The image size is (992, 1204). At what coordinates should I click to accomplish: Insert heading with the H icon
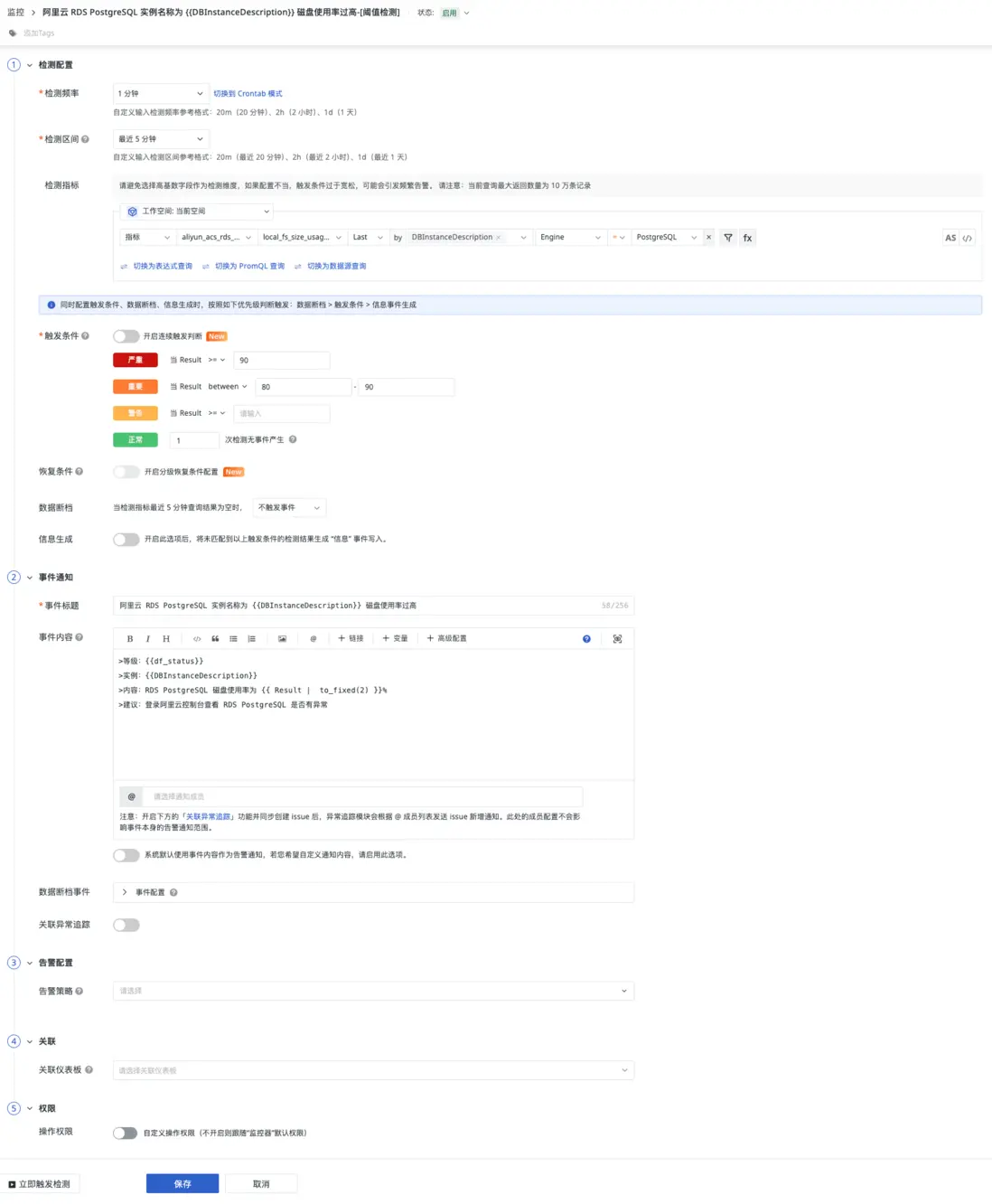point(166,639)
